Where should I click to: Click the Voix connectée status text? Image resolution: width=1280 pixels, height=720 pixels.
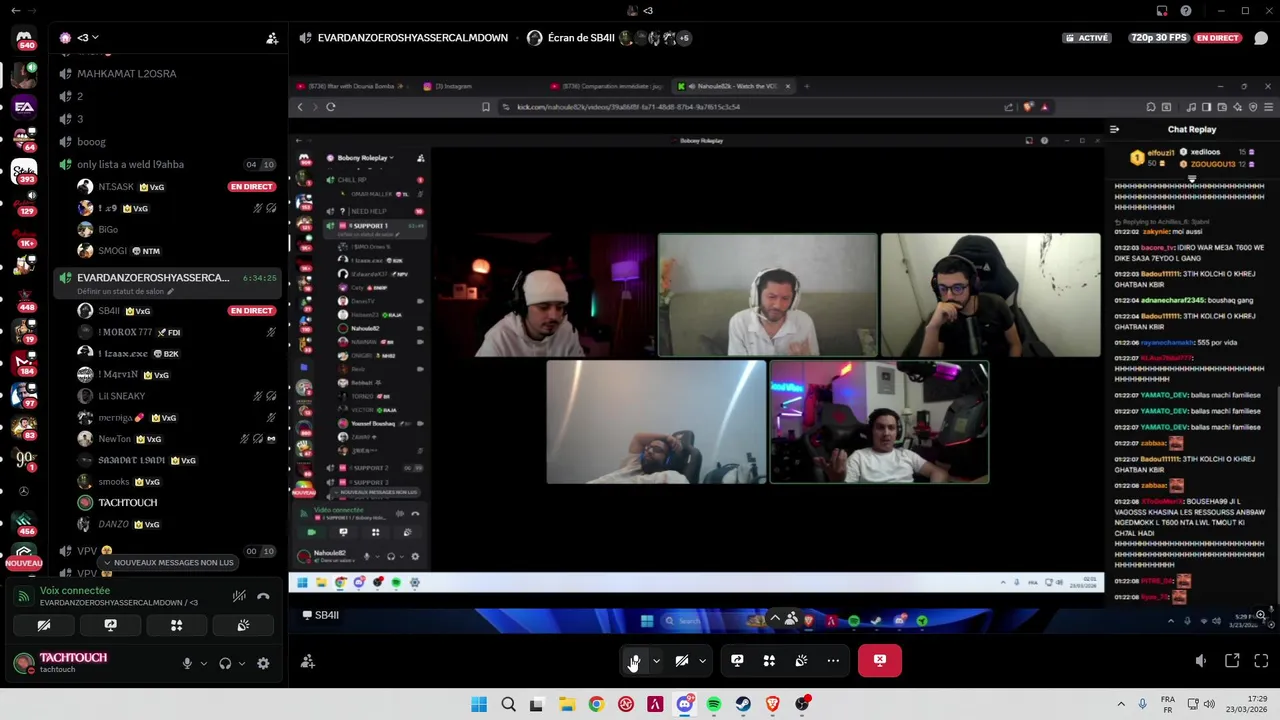tap(75, 590)
